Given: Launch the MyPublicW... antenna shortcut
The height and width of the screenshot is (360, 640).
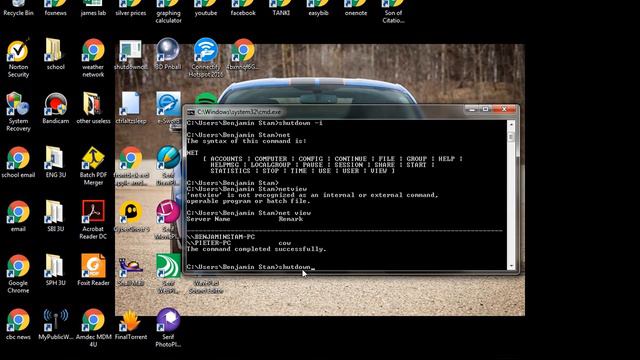Looking at the screenshot, I should [56, 324].
